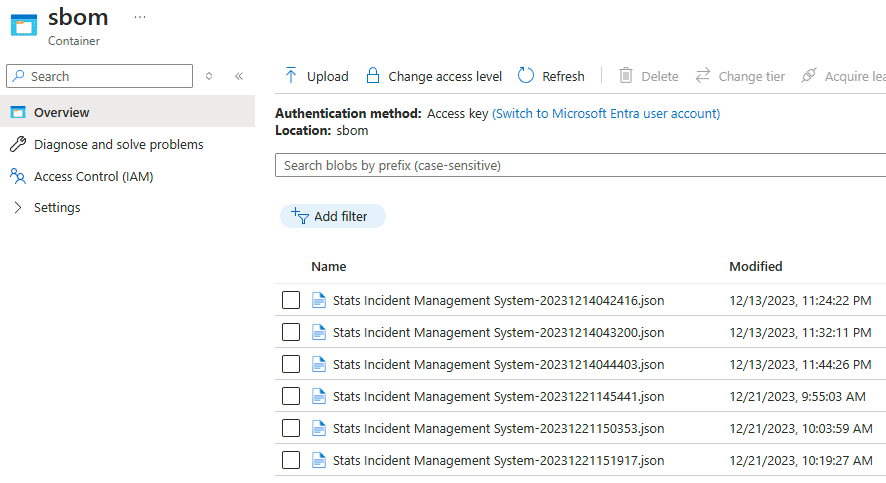Sort by the Name column header
This screenshot has height=483, width=886.
(x=329, y=267)
